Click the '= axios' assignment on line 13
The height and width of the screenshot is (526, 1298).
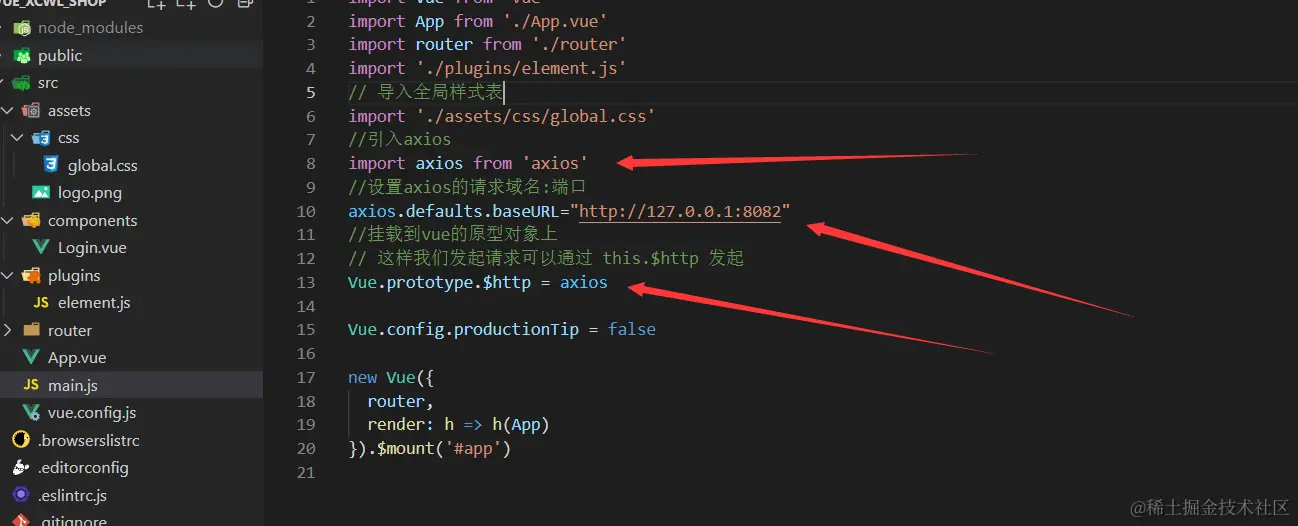[574, 282]
